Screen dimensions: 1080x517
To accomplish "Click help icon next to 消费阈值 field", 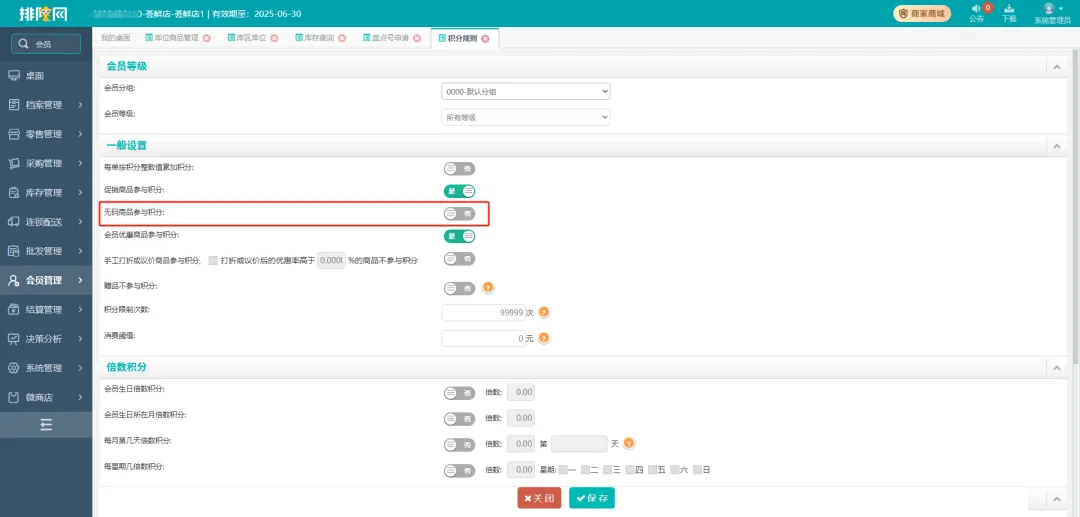I will (544, 339).
